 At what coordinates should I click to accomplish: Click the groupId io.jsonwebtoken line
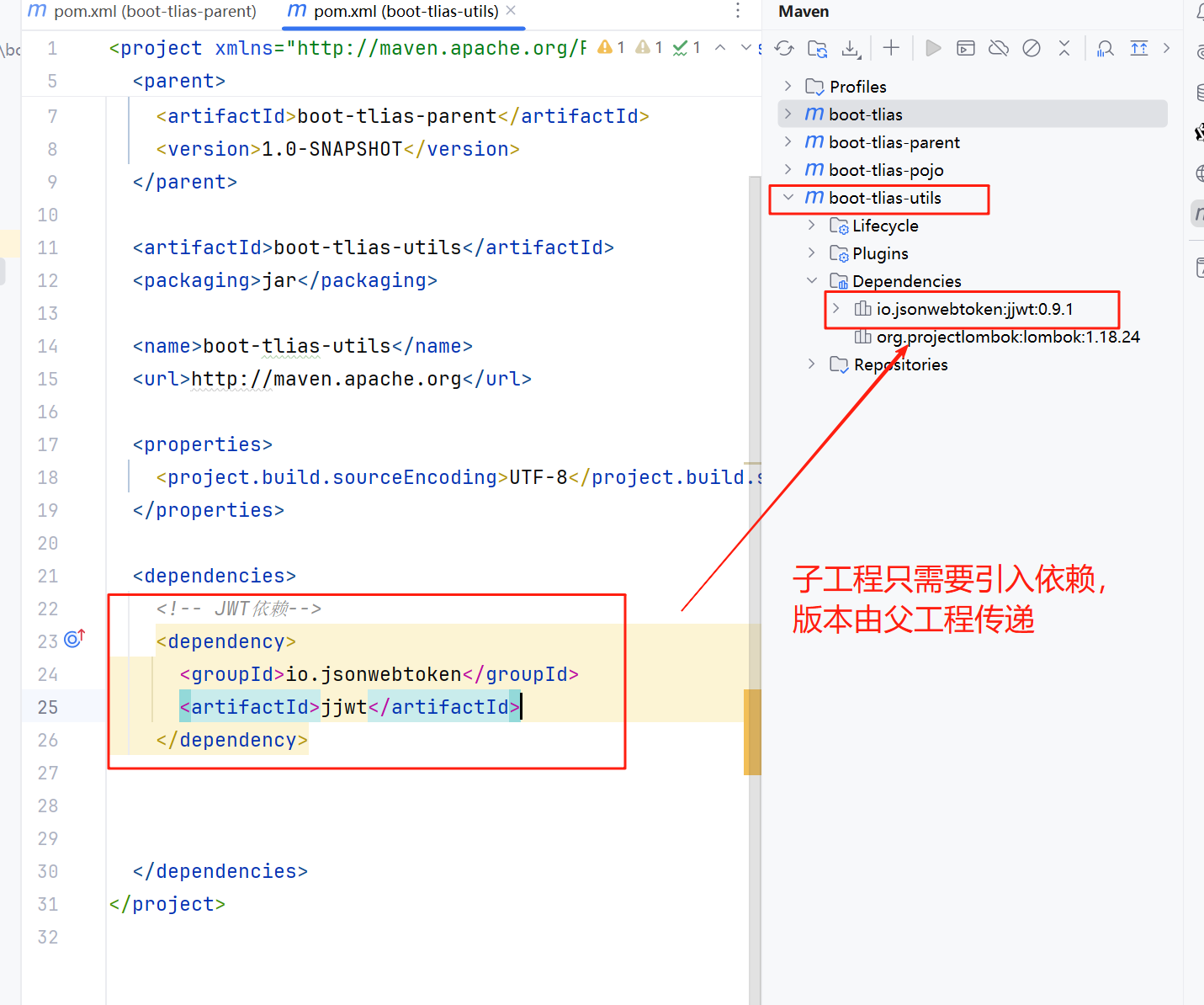coord(379,674)
